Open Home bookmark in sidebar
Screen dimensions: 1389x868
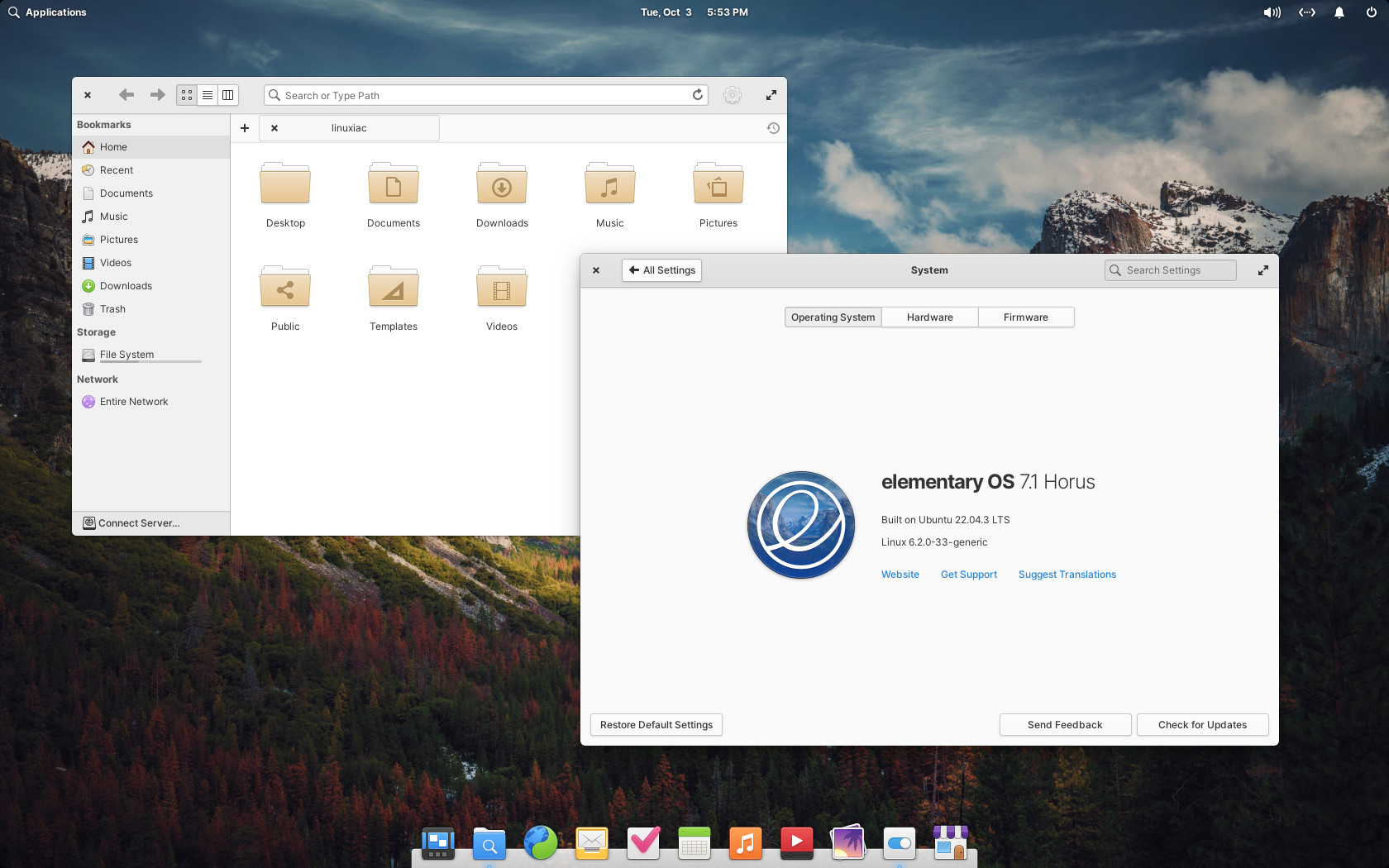pyautogui.click(x=150, y=147)
